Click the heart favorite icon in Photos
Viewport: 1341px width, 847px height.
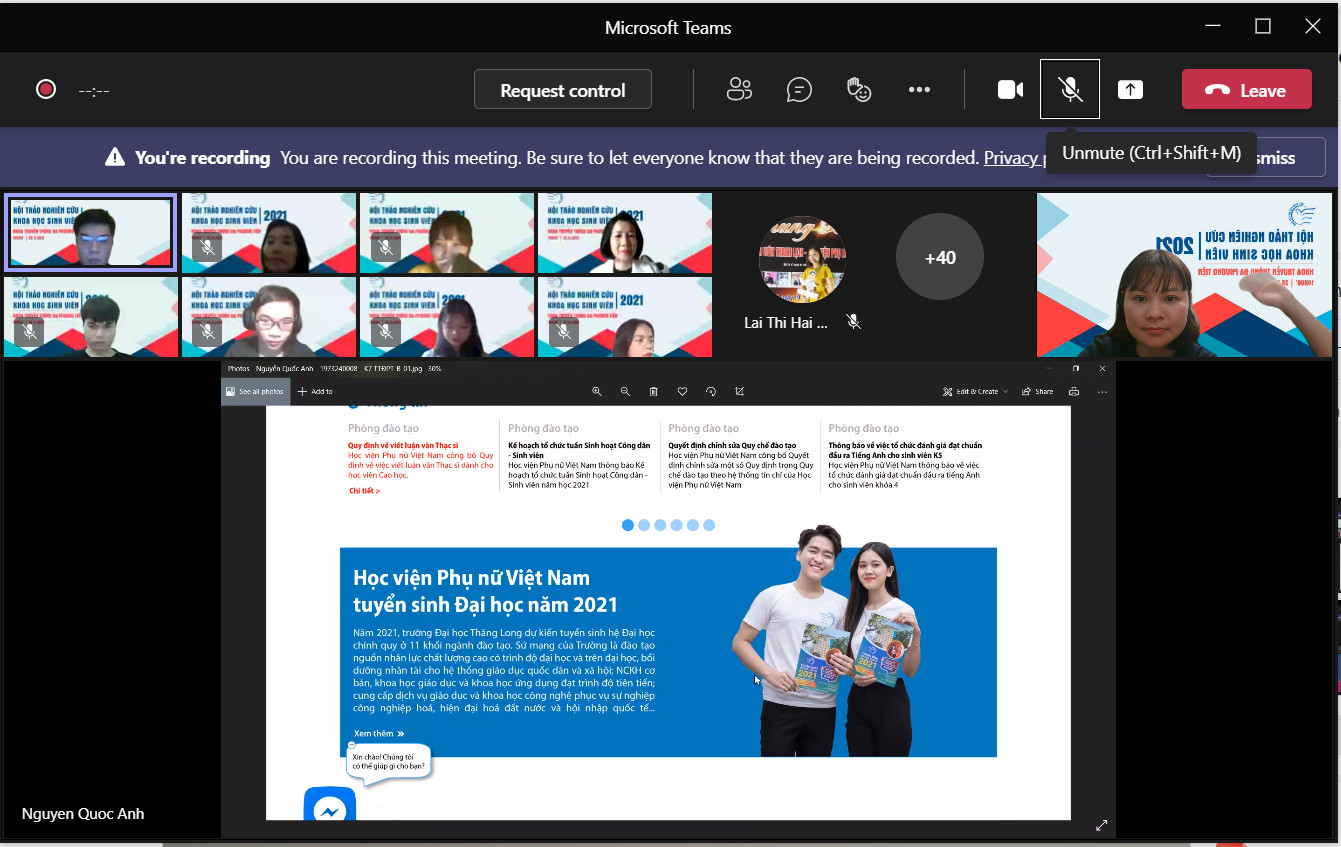click(682, 392)
